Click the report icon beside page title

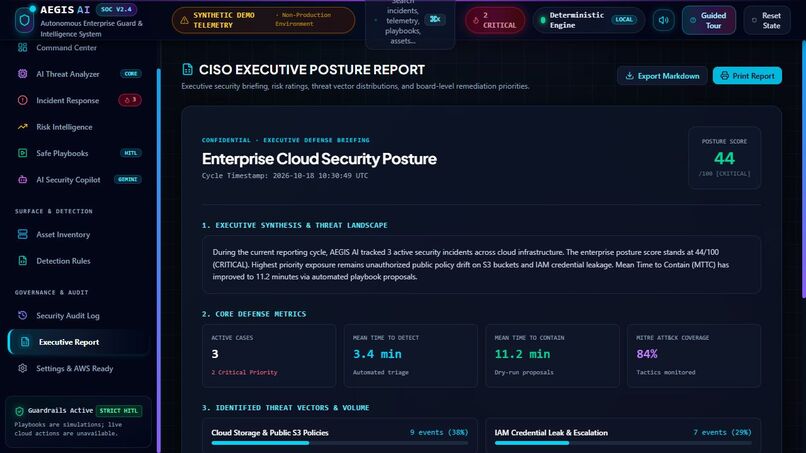(x=188, y=69)
